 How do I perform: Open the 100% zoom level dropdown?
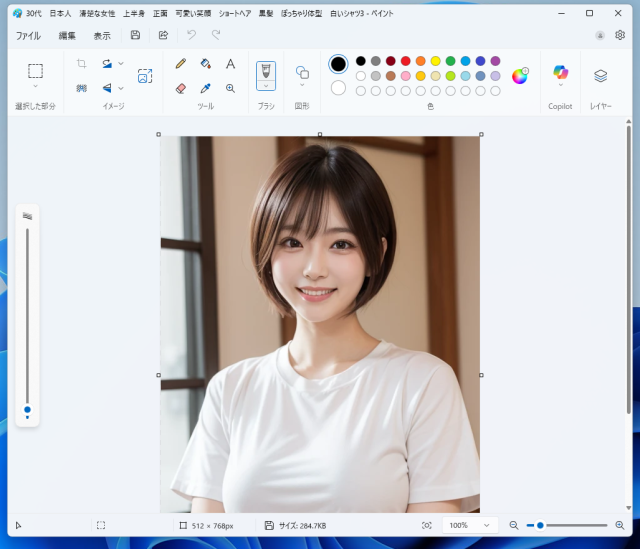[x=470, y=525]
